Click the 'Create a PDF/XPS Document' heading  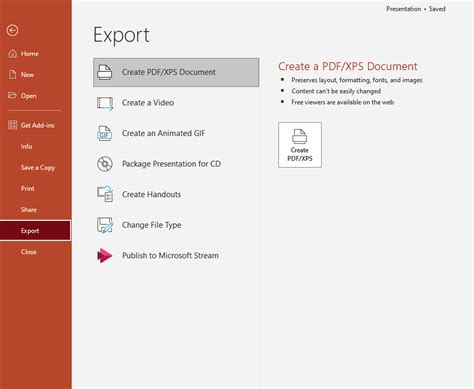tap(348, 66)
